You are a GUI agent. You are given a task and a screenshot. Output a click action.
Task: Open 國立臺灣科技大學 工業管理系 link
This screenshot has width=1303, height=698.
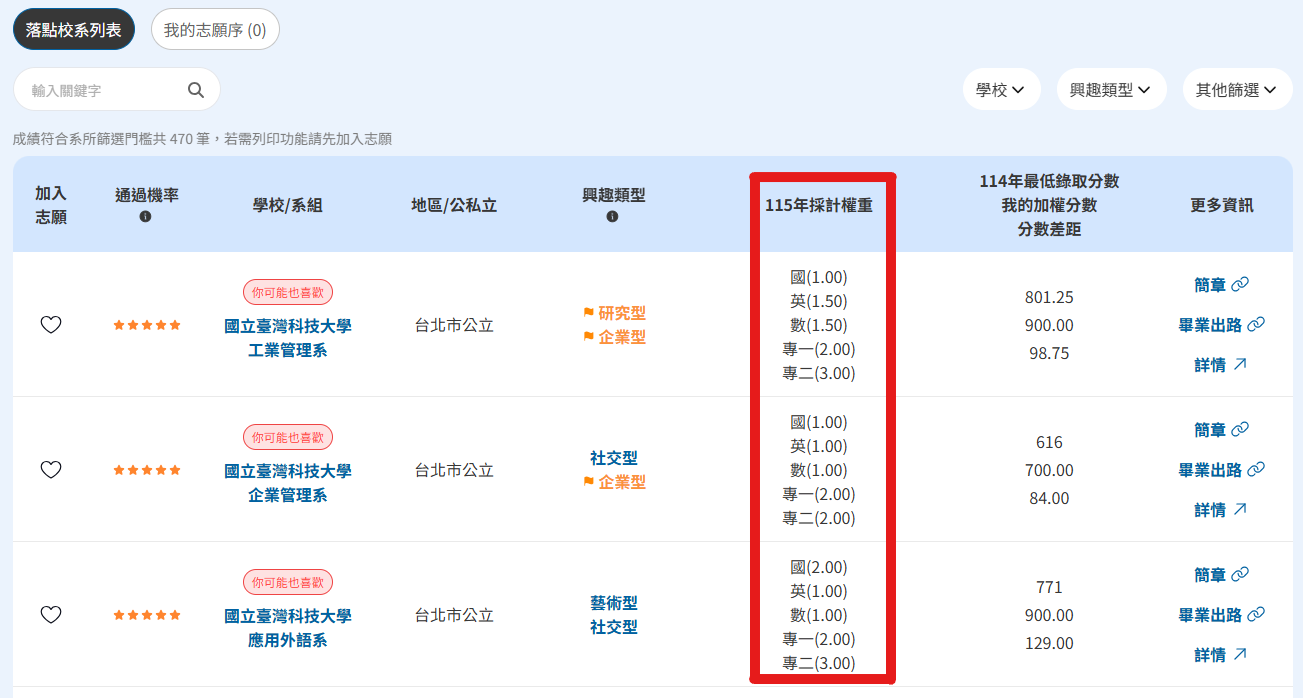click(x=288, y=339)
